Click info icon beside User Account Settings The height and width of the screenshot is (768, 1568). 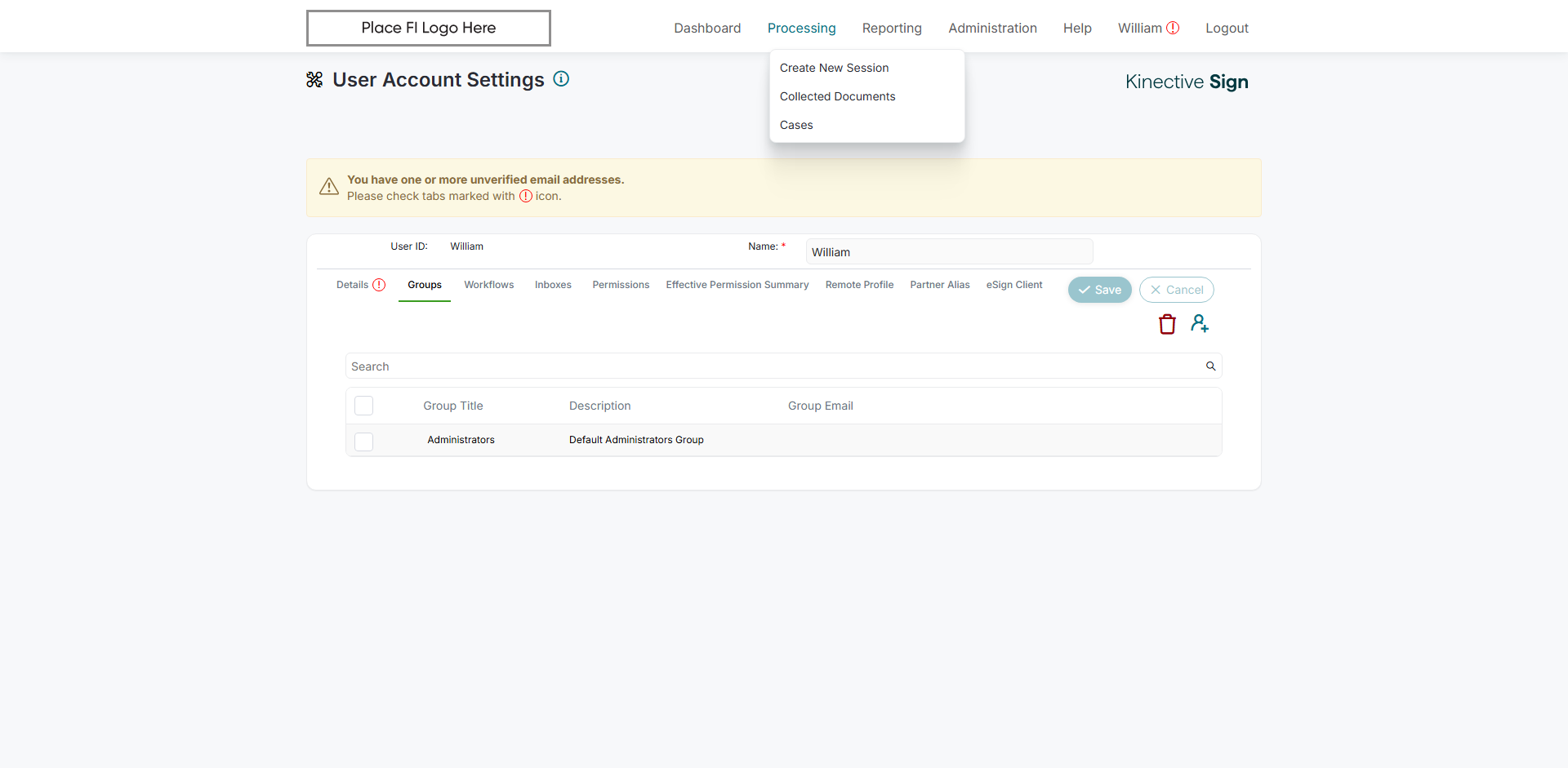561,79
